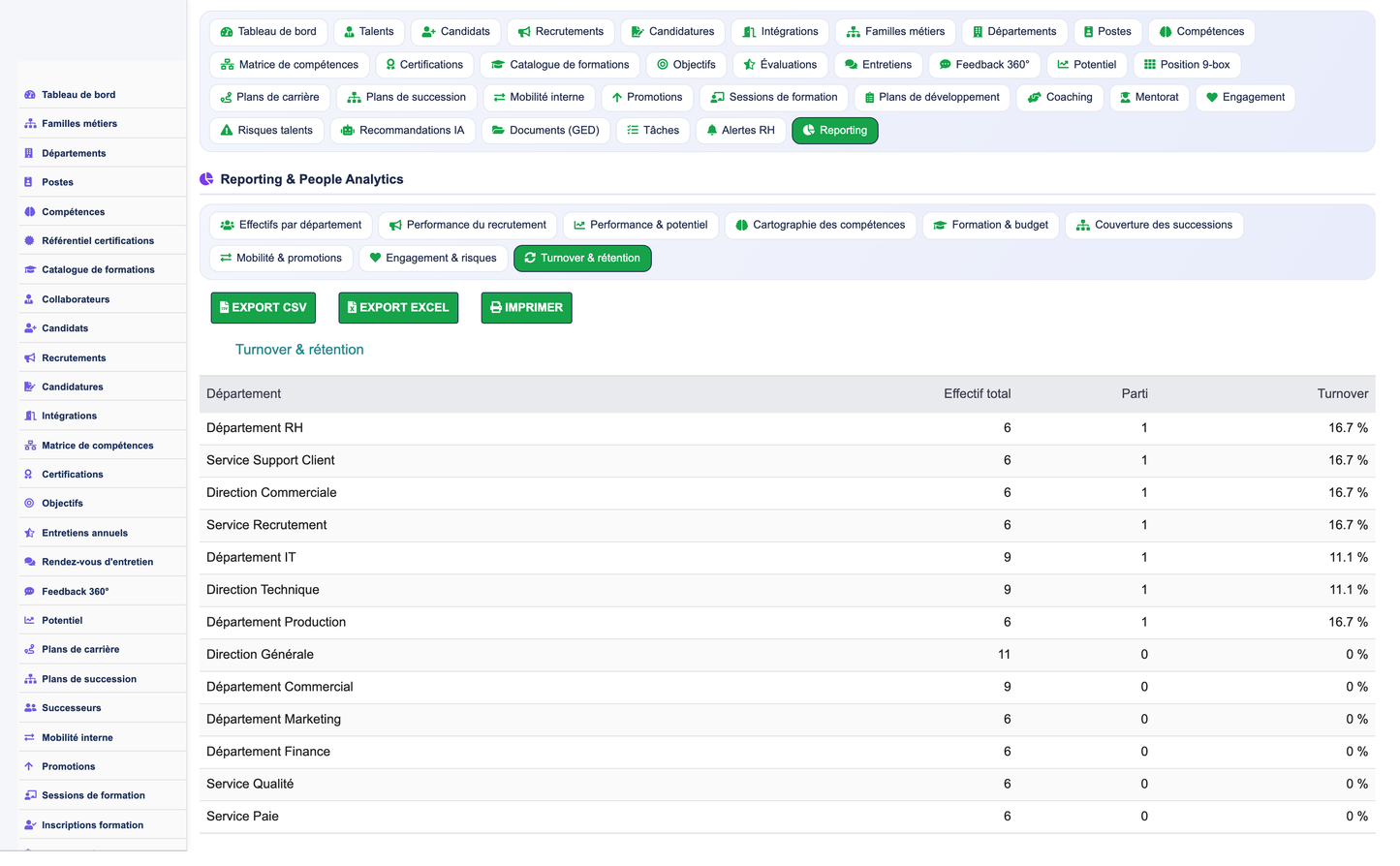Click the Potentiel chart sidebar icon
Viewport: 1400px width, 866px height.
click(30, 621)
